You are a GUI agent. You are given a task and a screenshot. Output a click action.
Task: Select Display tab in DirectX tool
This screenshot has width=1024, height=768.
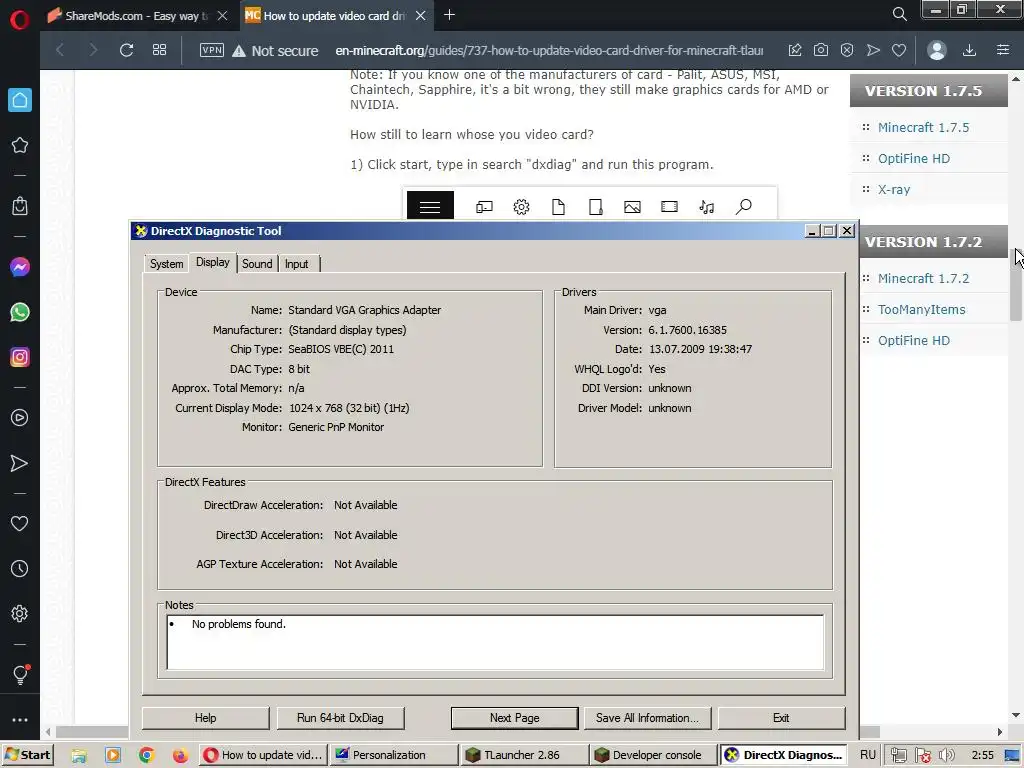pyautogui.click(x=213, y=262)
